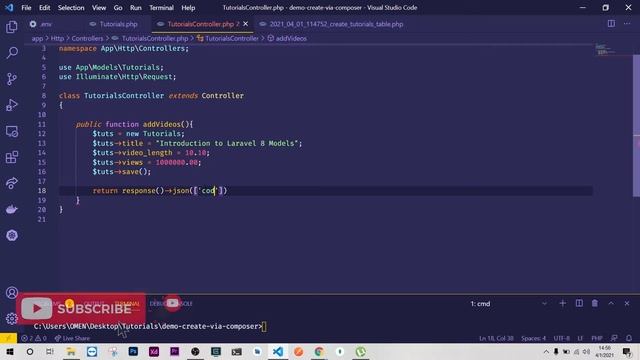Open the Live Share activity bar view
Image resolution: width=640 pixels, height=360 pixels.
12,183
